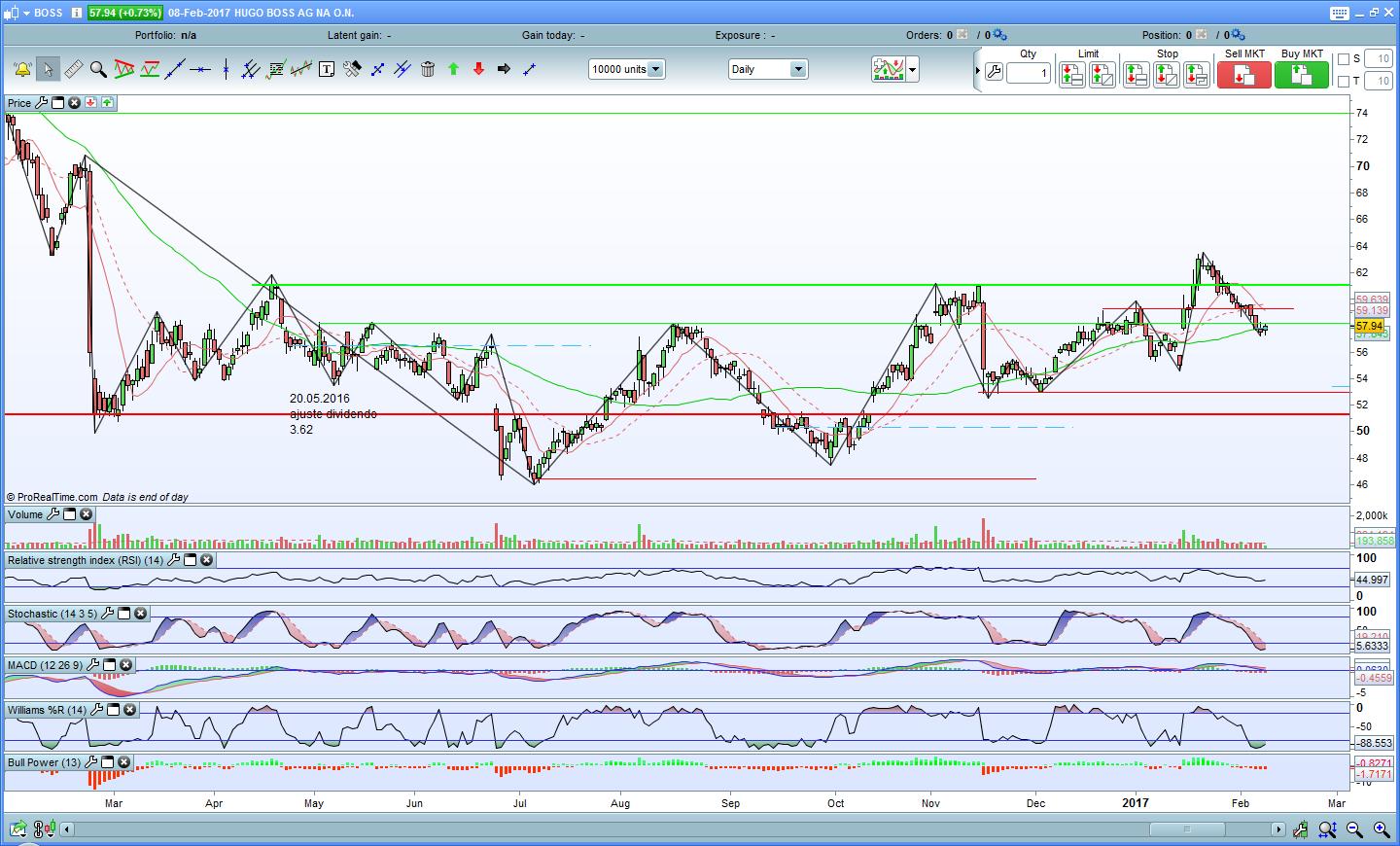Click the Qty input field
Viewport: 1400px width, 846px height.
point(1029,73)
